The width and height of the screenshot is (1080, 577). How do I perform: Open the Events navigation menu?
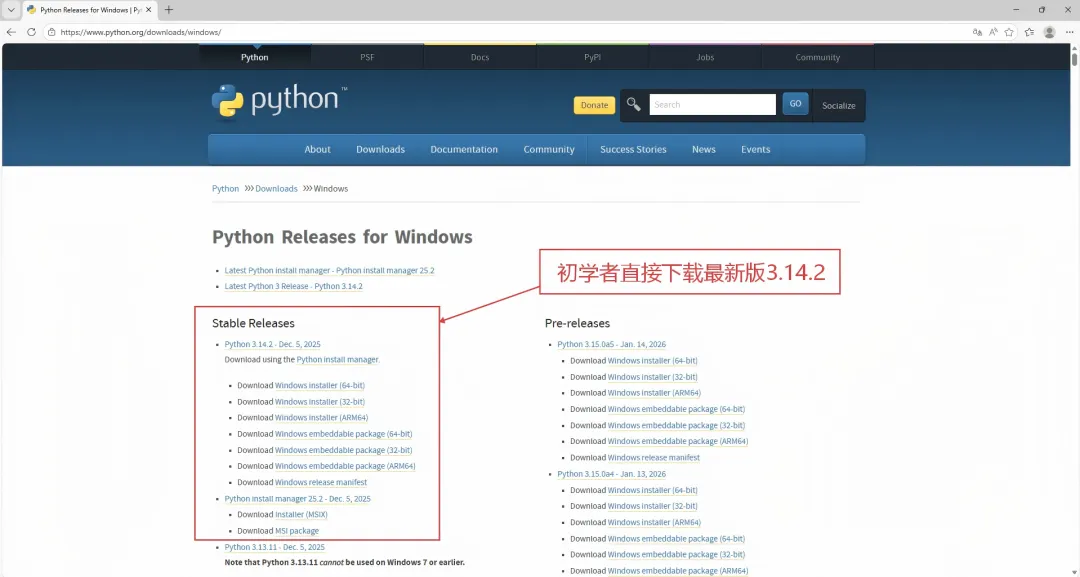pos(756,149)
